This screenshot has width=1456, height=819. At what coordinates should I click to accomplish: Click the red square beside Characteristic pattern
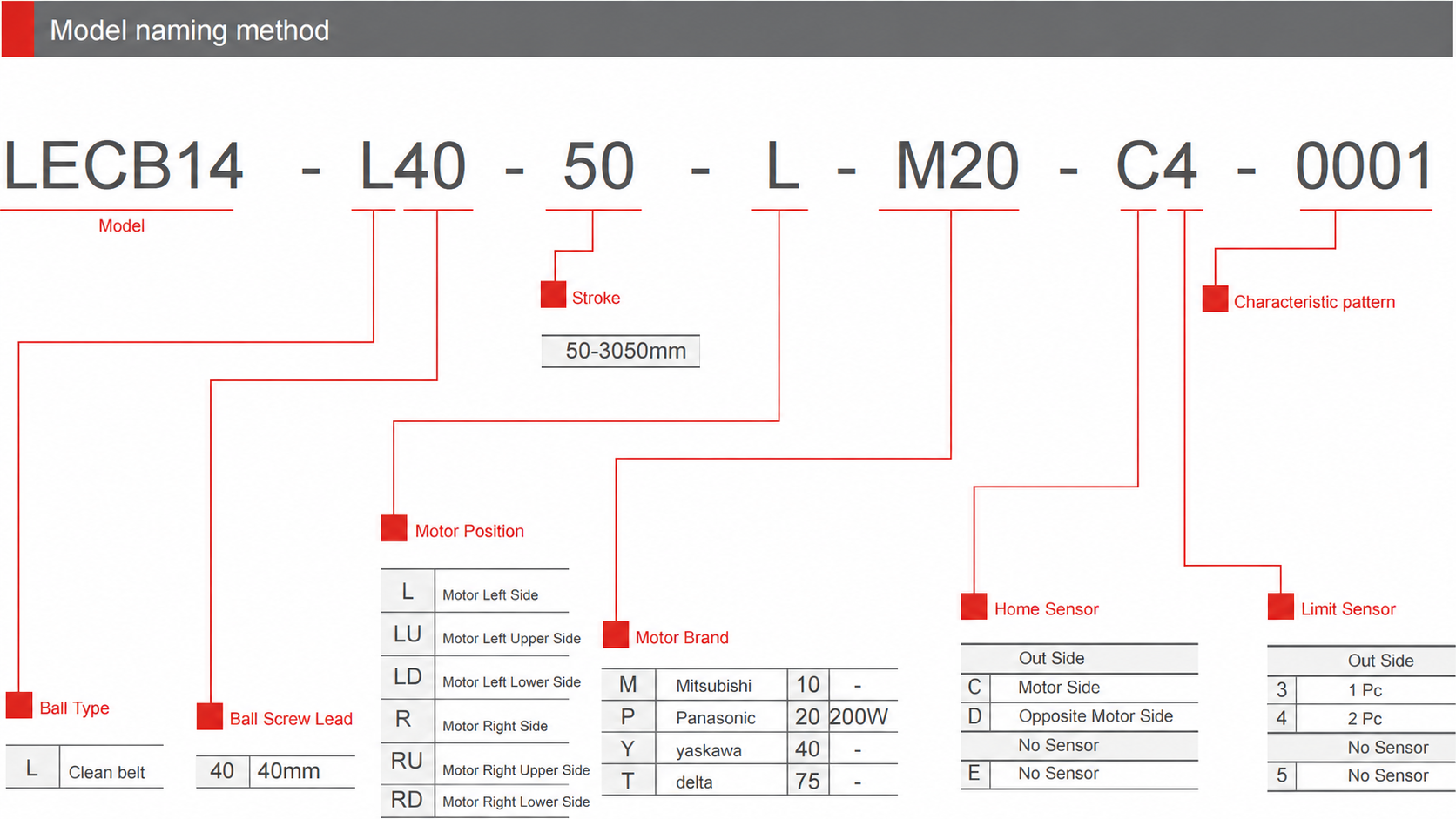tap(1215, 299)
